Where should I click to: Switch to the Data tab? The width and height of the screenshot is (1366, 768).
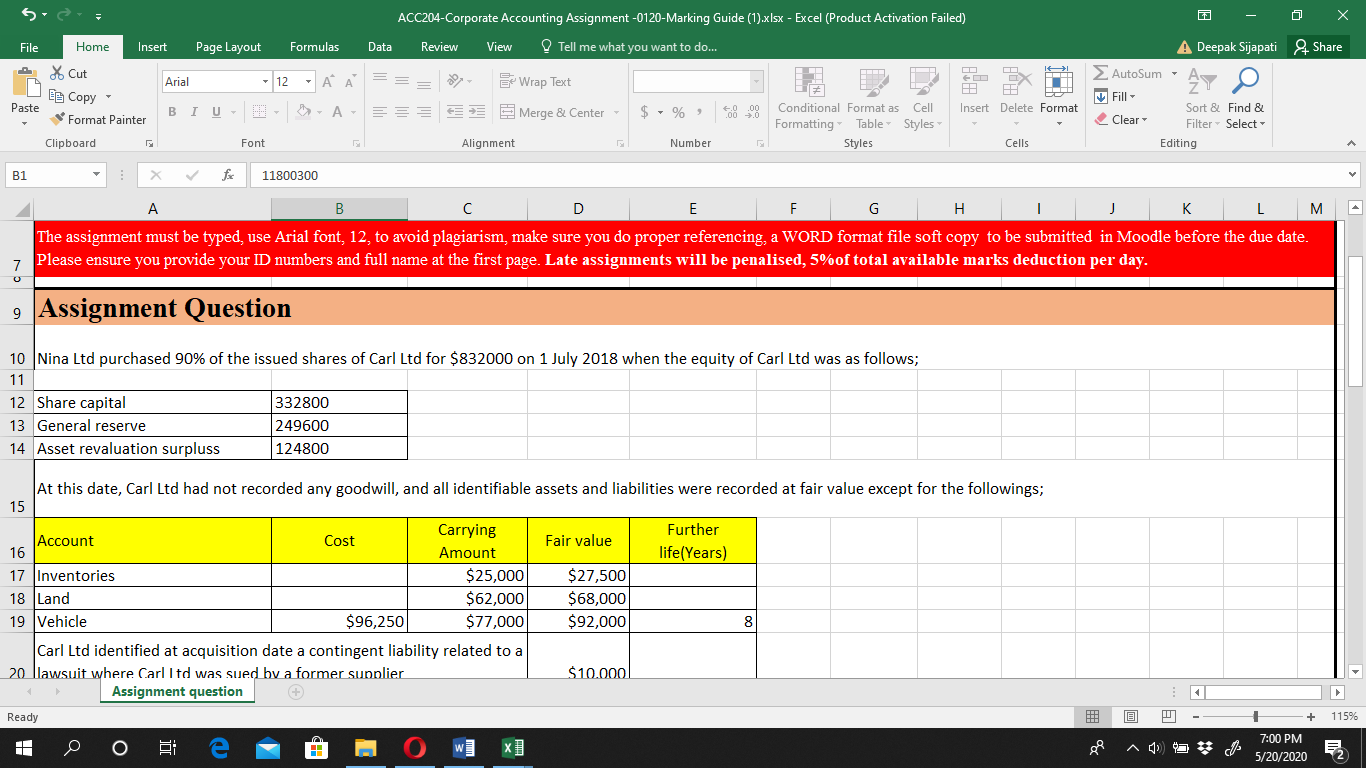[379, 47]
